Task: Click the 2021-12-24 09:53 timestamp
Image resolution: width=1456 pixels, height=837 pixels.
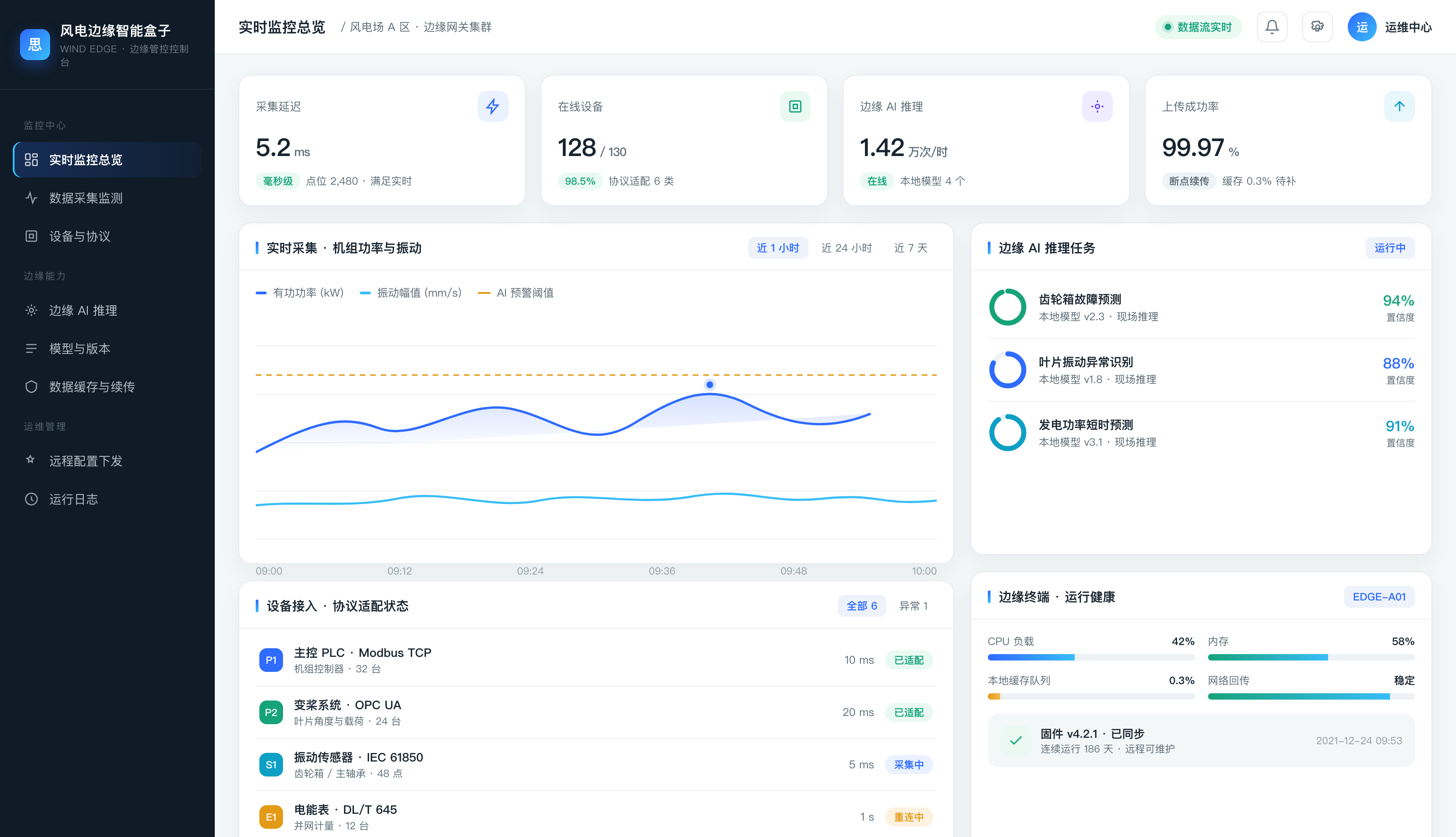Action: (1358, 741)
